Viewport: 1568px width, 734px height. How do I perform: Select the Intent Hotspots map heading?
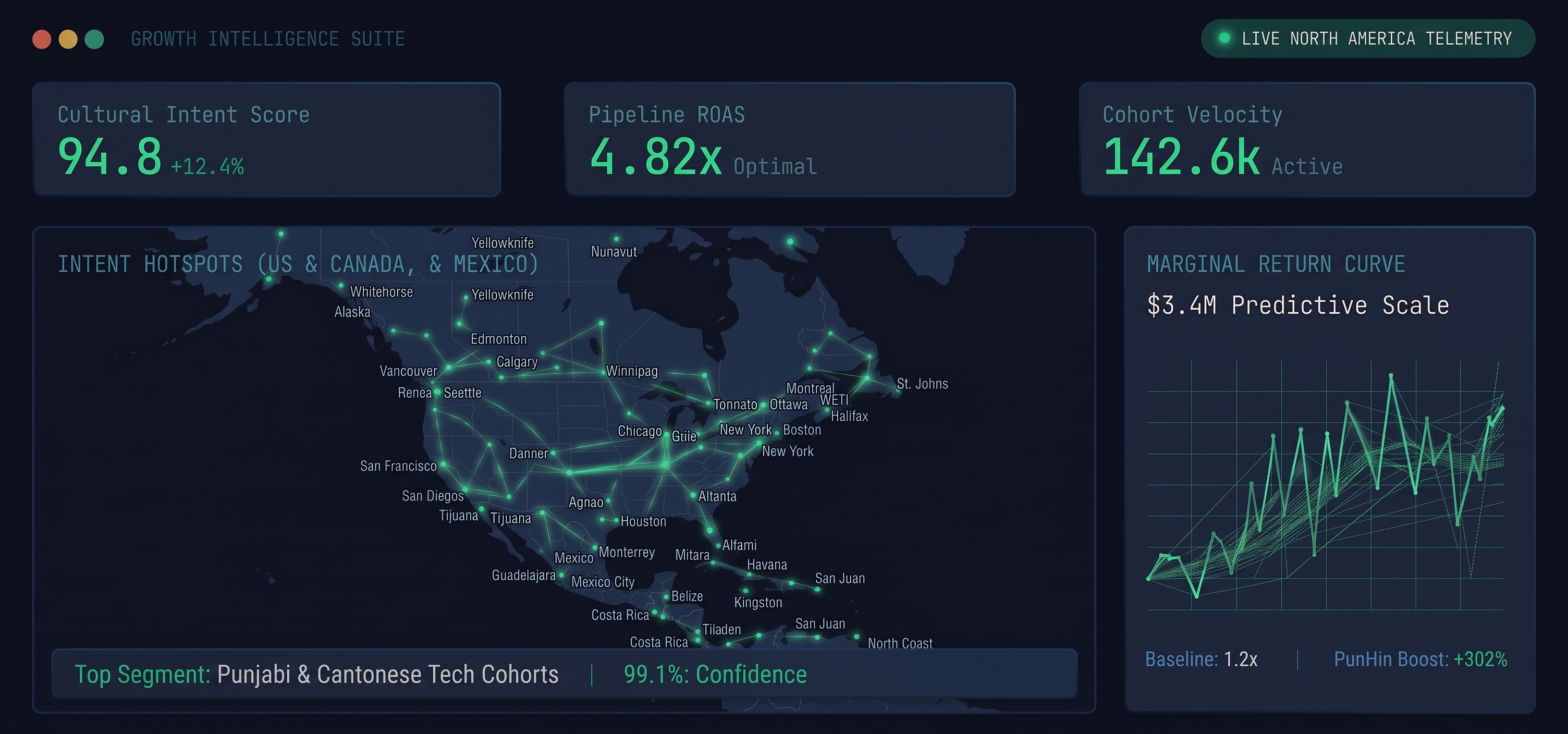coord(298,264)
